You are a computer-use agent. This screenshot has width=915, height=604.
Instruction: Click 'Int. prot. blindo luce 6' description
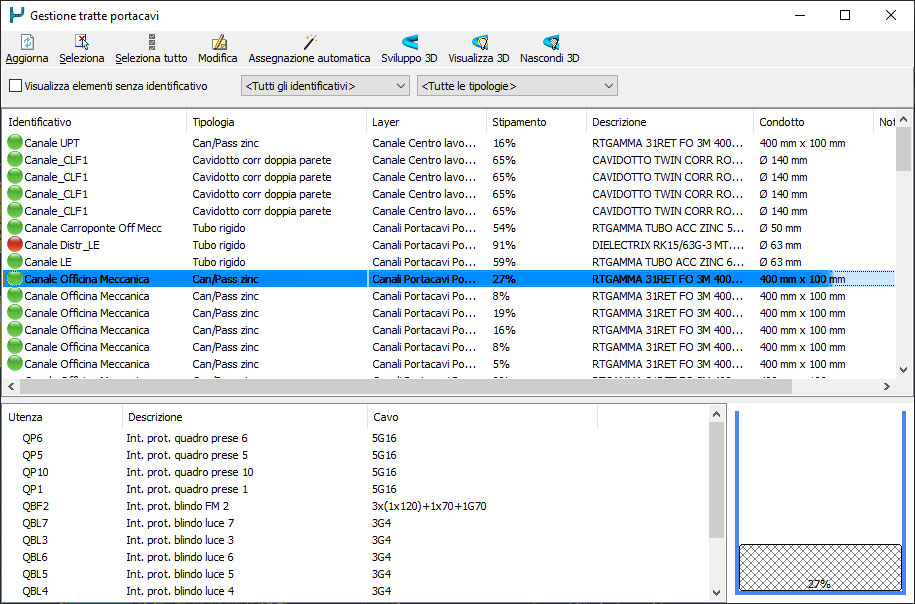tap(180, 557)
